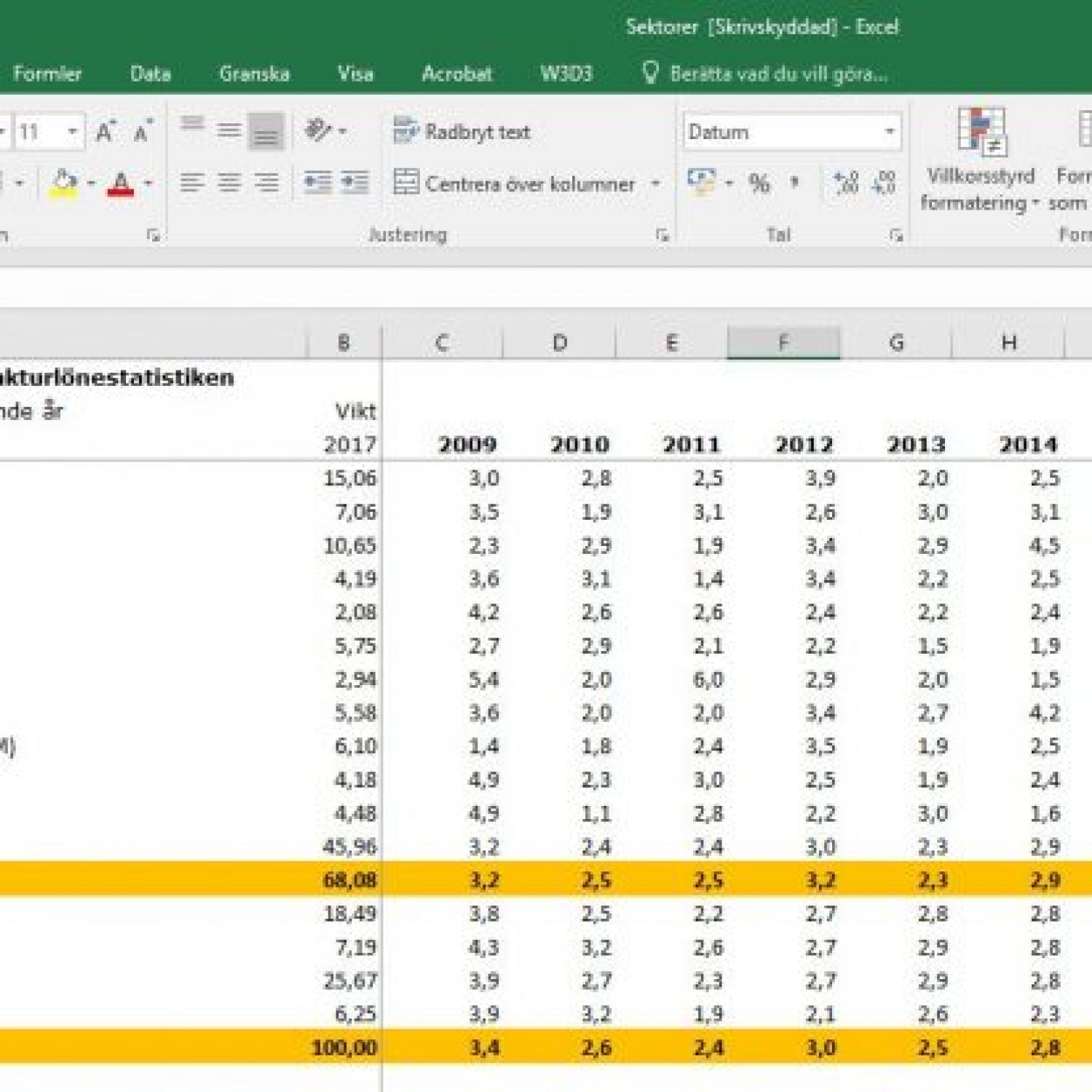Switch to the Granska tab
Viewport: 1092px width, 1092px height.
point(254,74)
